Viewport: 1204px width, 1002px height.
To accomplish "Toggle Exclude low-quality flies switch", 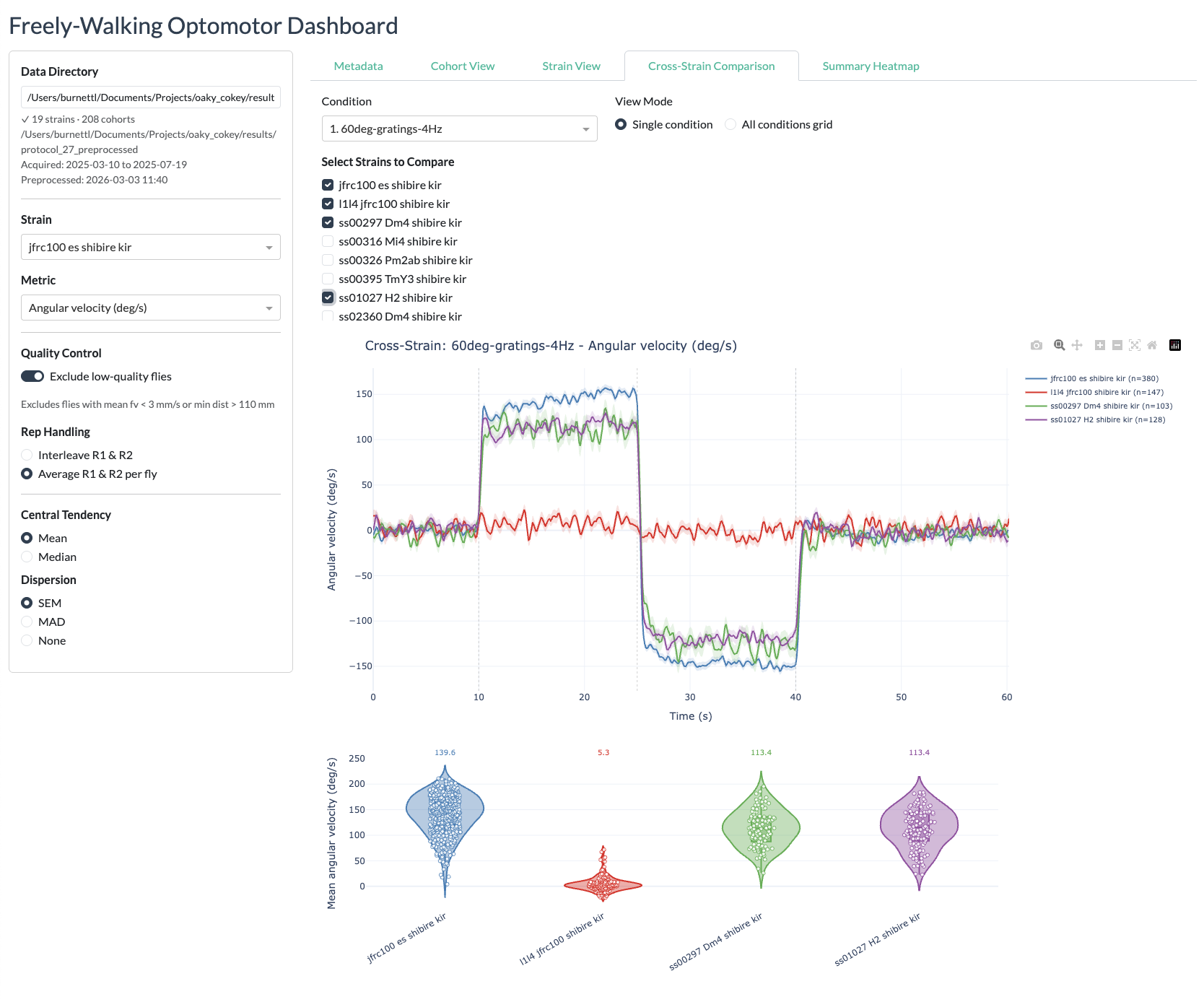I will click(32, 376).
